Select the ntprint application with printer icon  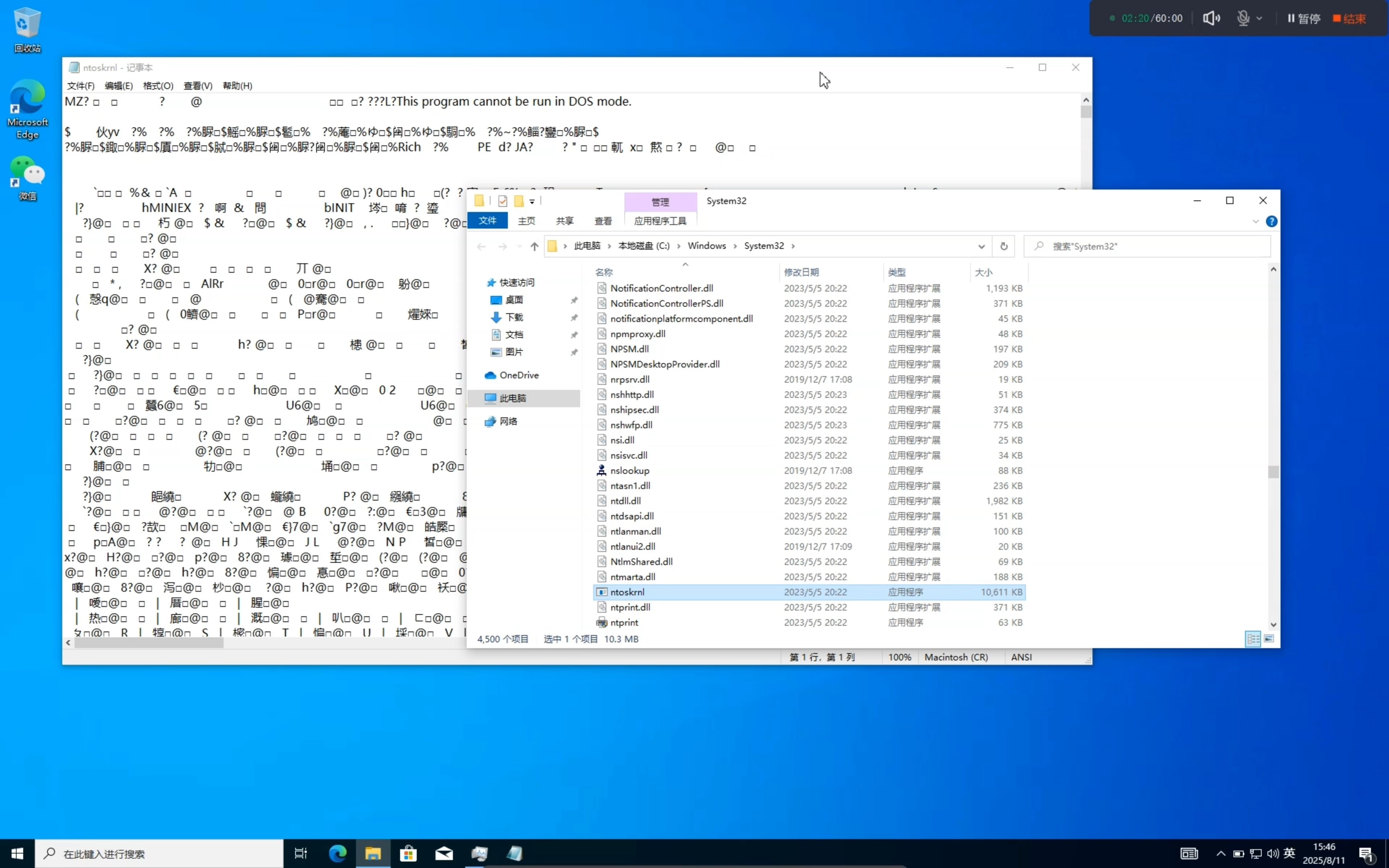click(809, 622)
